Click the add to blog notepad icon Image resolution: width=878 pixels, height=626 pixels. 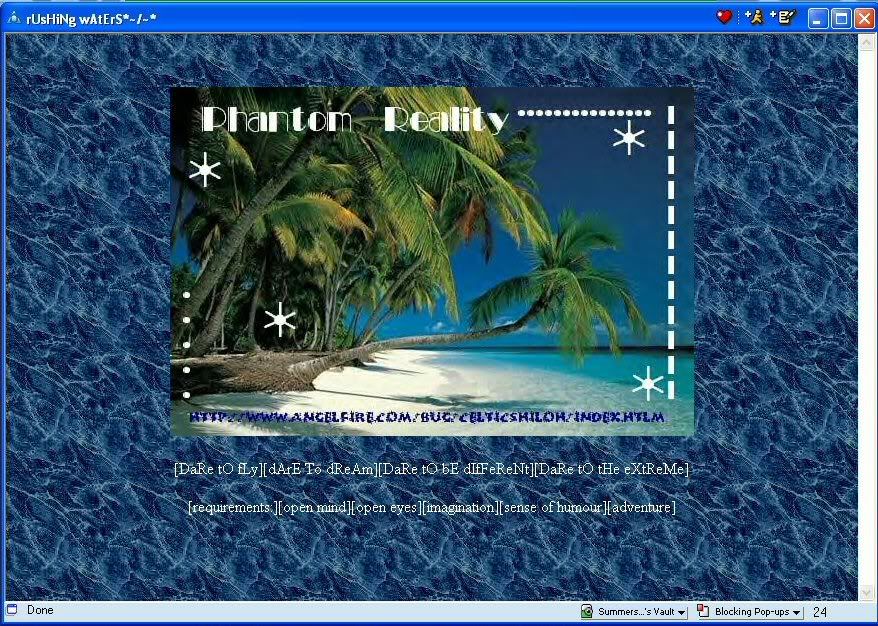point(784,17)
